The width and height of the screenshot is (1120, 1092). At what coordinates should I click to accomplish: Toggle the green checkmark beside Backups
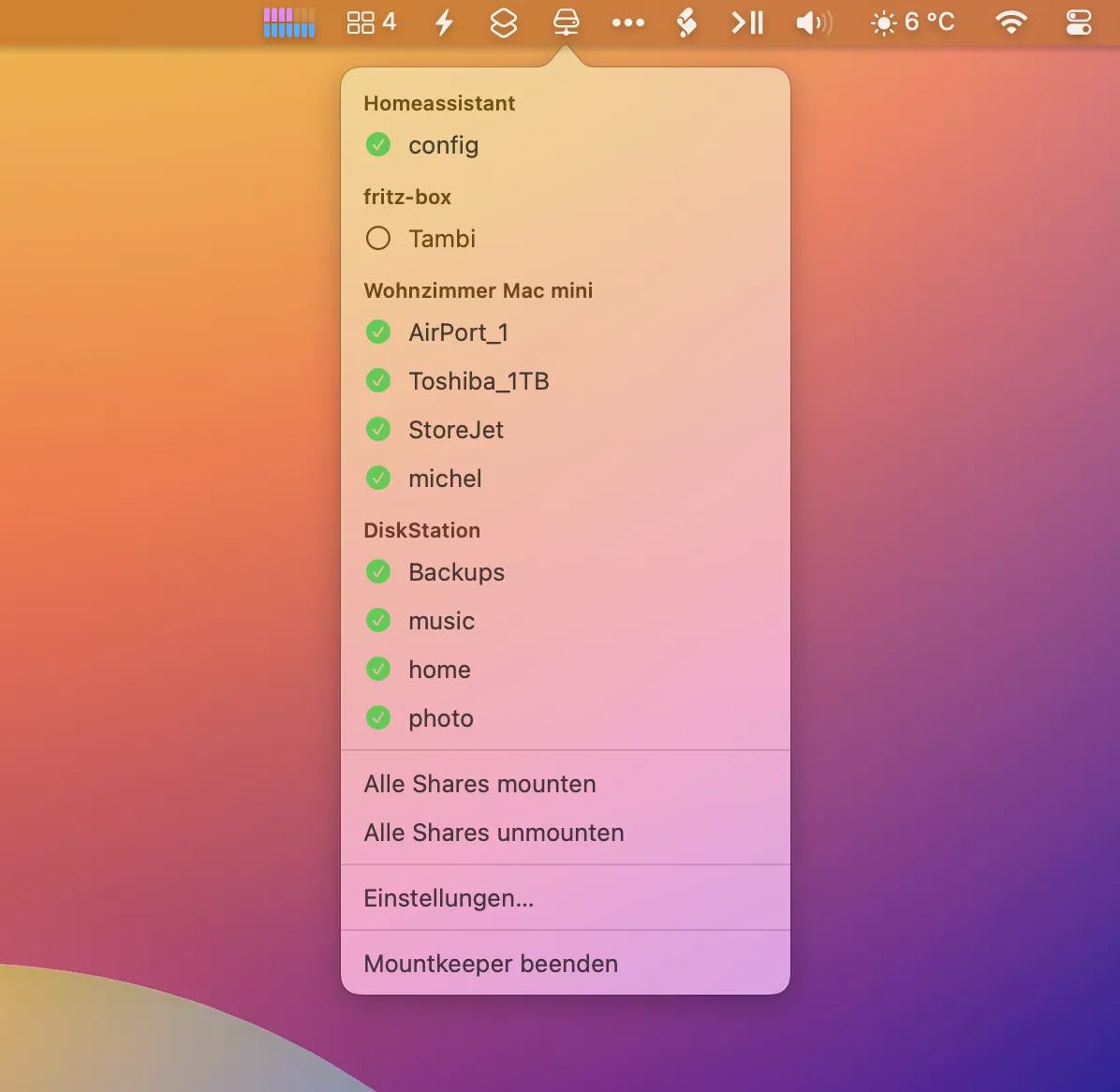378,572
